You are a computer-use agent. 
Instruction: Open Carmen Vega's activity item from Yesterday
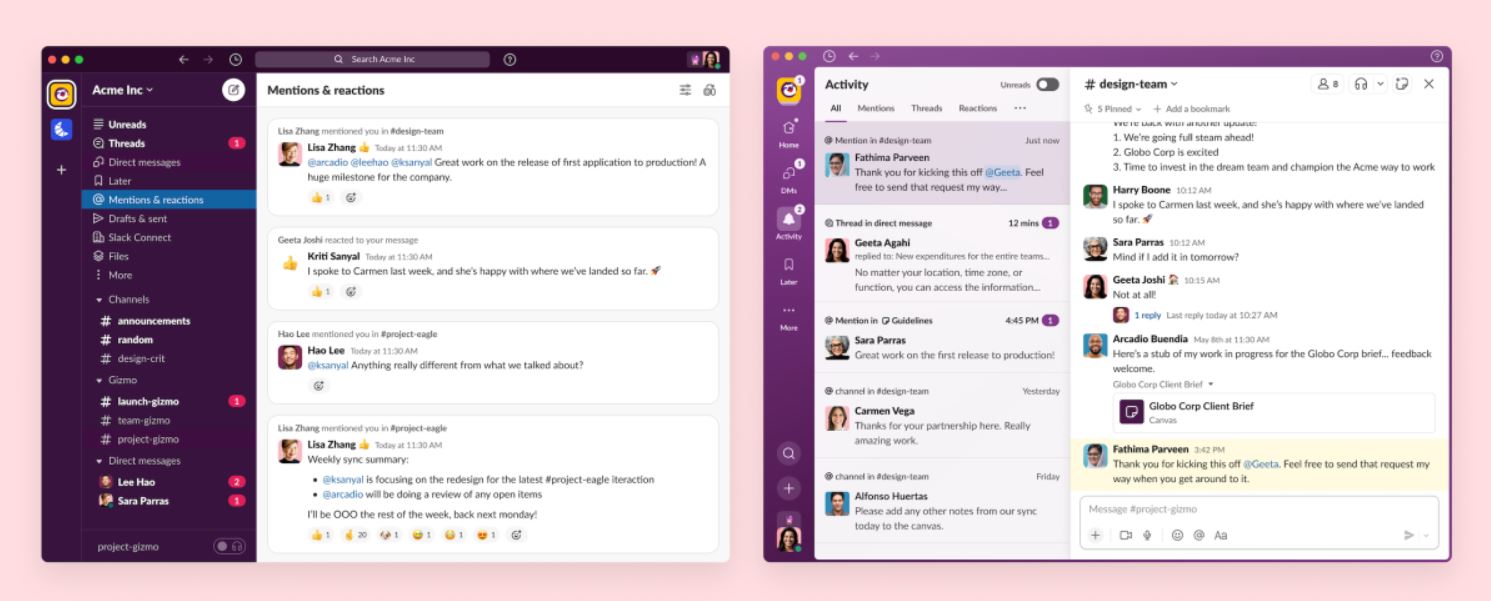click(x=942, y=418)
